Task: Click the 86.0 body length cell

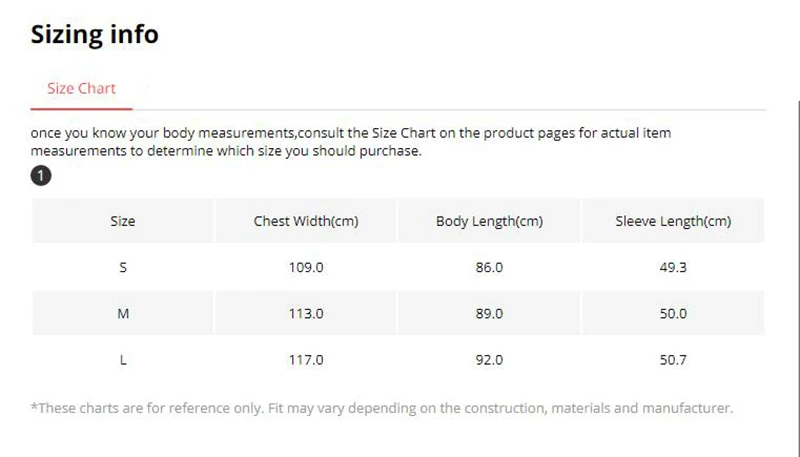Action: point(489,267)
